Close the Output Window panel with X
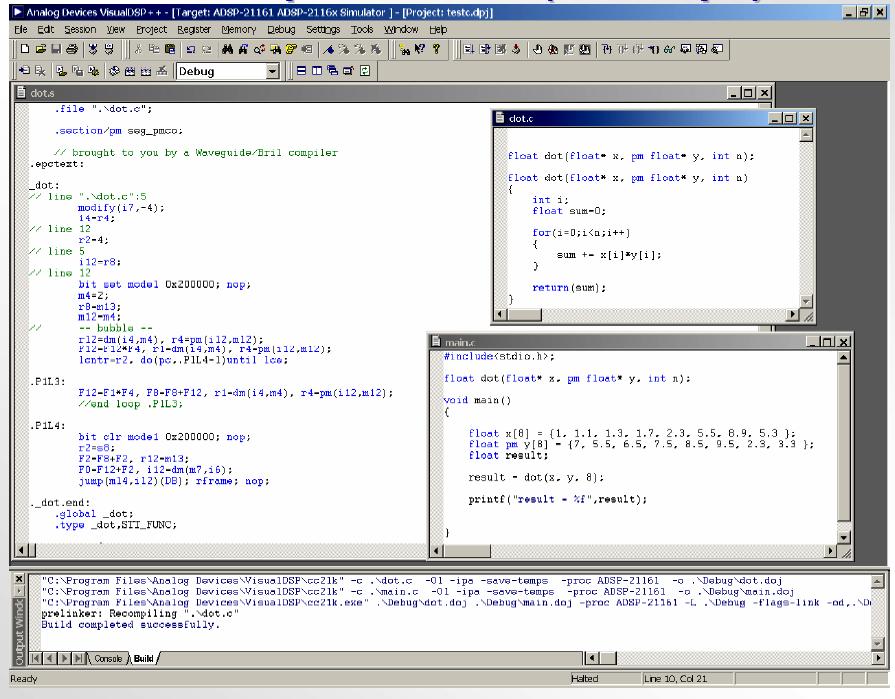Viewport: 895px width, 699px height. pos(19,579)
